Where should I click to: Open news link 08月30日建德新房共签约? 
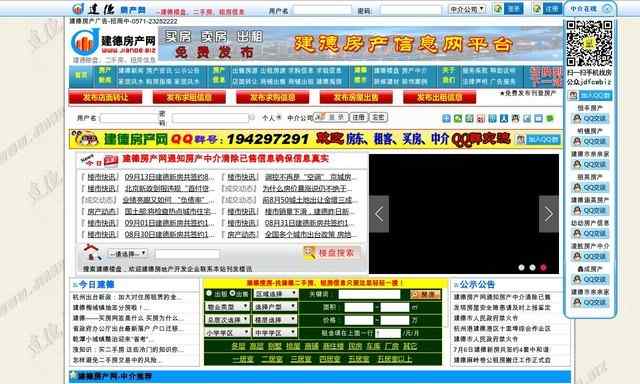coord(169,234)
